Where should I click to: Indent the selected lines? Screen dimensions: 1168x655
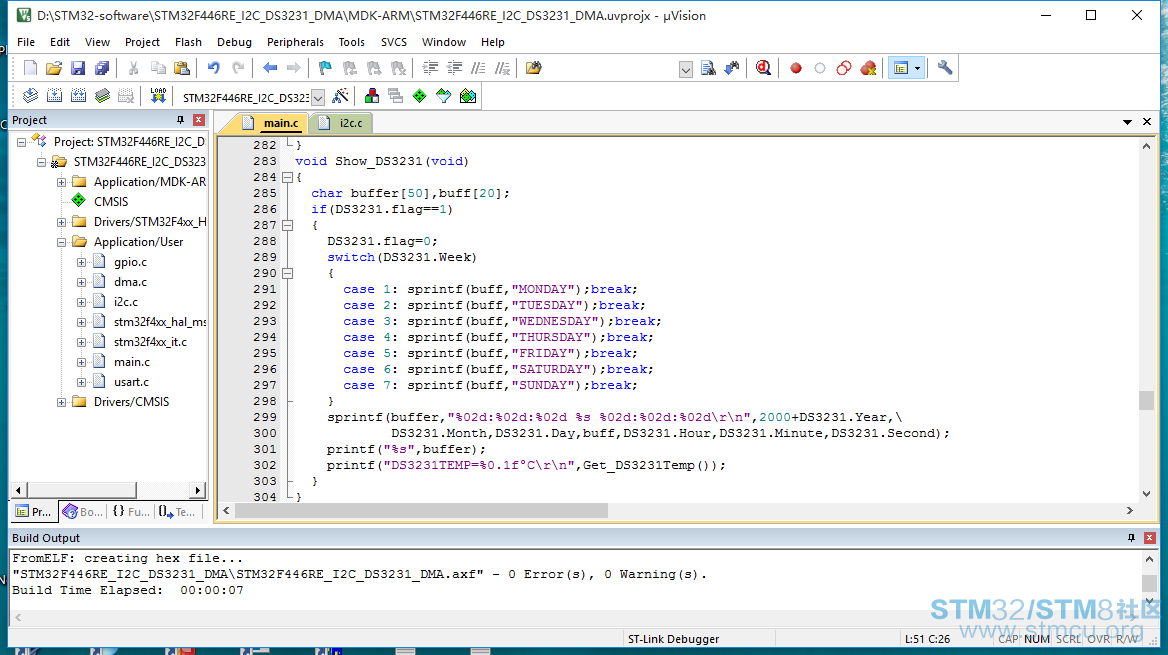[430, 69]
